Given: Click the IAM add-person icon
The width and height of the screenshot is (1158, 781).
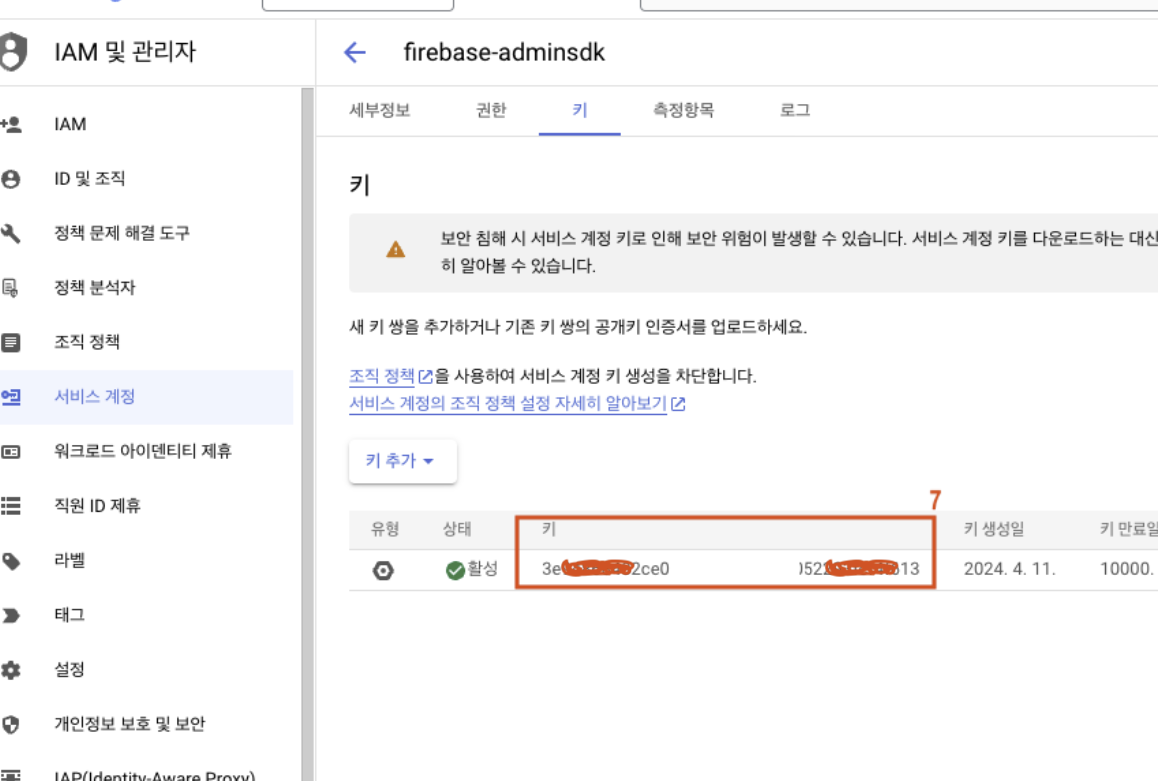Looking at the screenshot, I should point(11,124).
